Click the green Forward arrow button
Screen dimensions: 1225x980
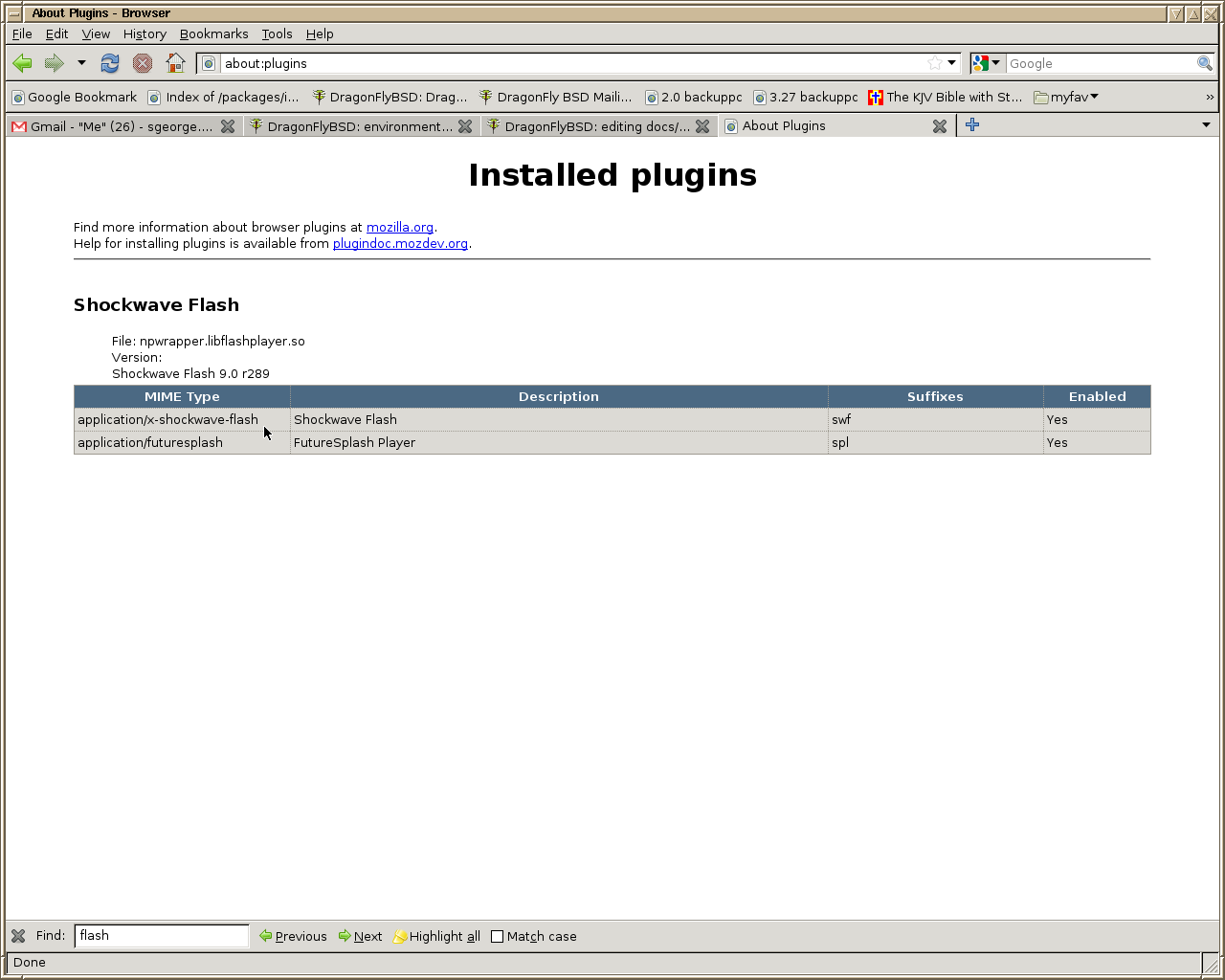[x=55, y=63]
